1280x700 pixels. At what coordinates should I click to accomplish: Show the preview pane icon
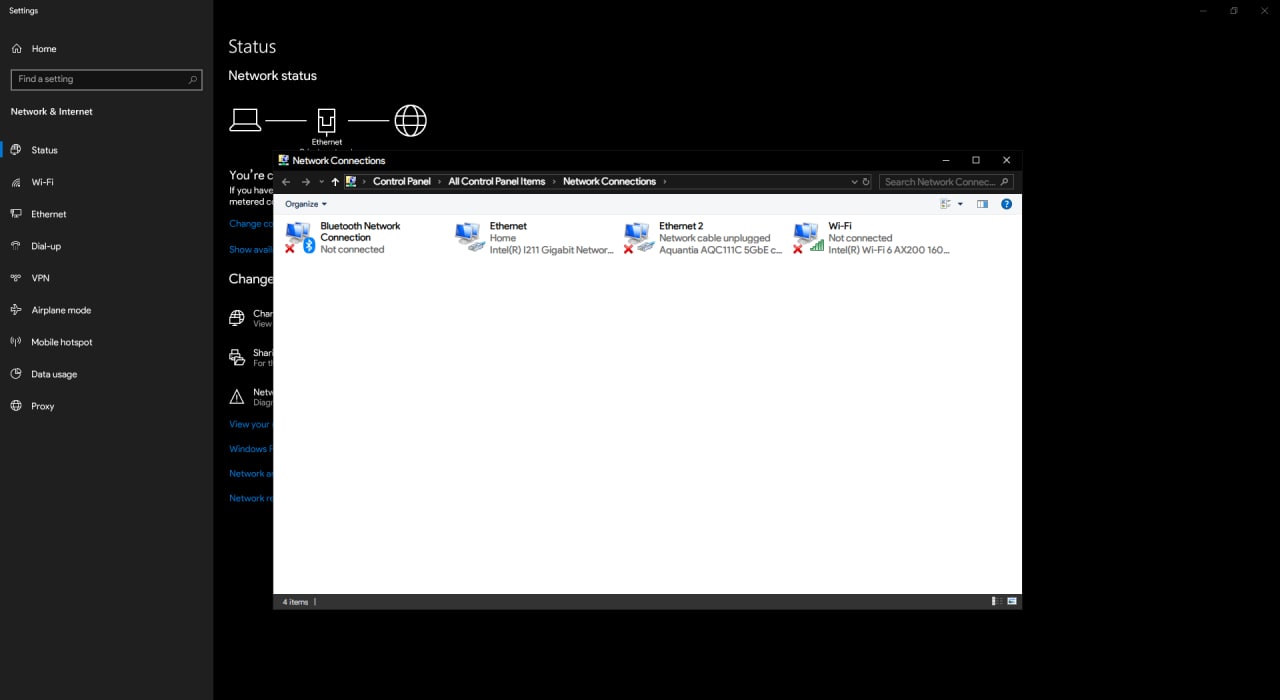point(982,204)
